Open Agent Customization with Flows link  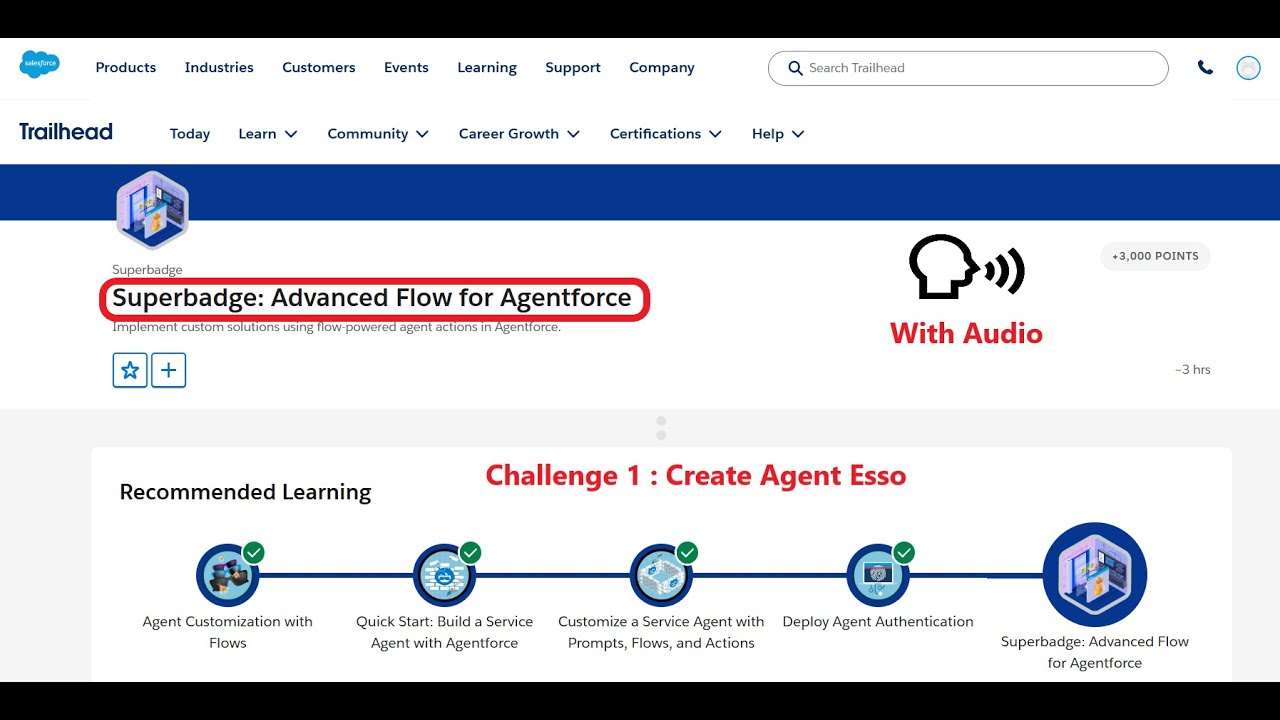[x=228, y=632]
